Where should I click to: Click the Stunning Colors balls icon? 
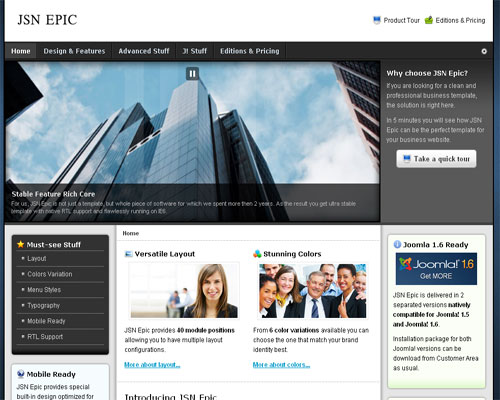click(257, 254)
